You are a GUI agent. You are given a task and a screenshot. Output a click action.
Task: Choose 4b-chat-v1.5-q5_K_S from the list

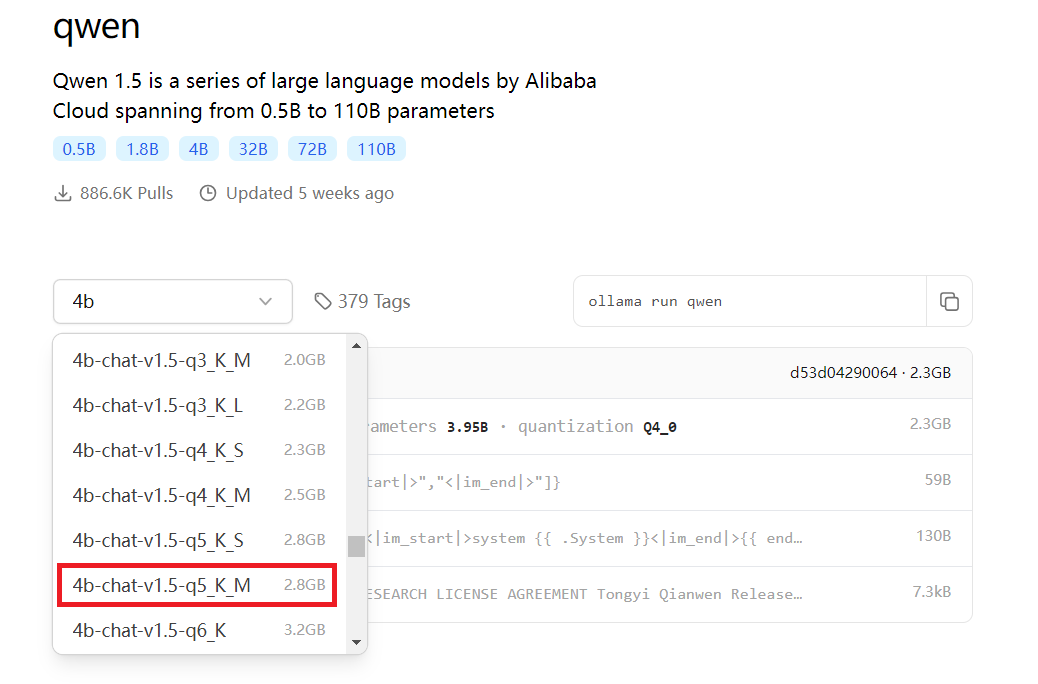(199, 540)
